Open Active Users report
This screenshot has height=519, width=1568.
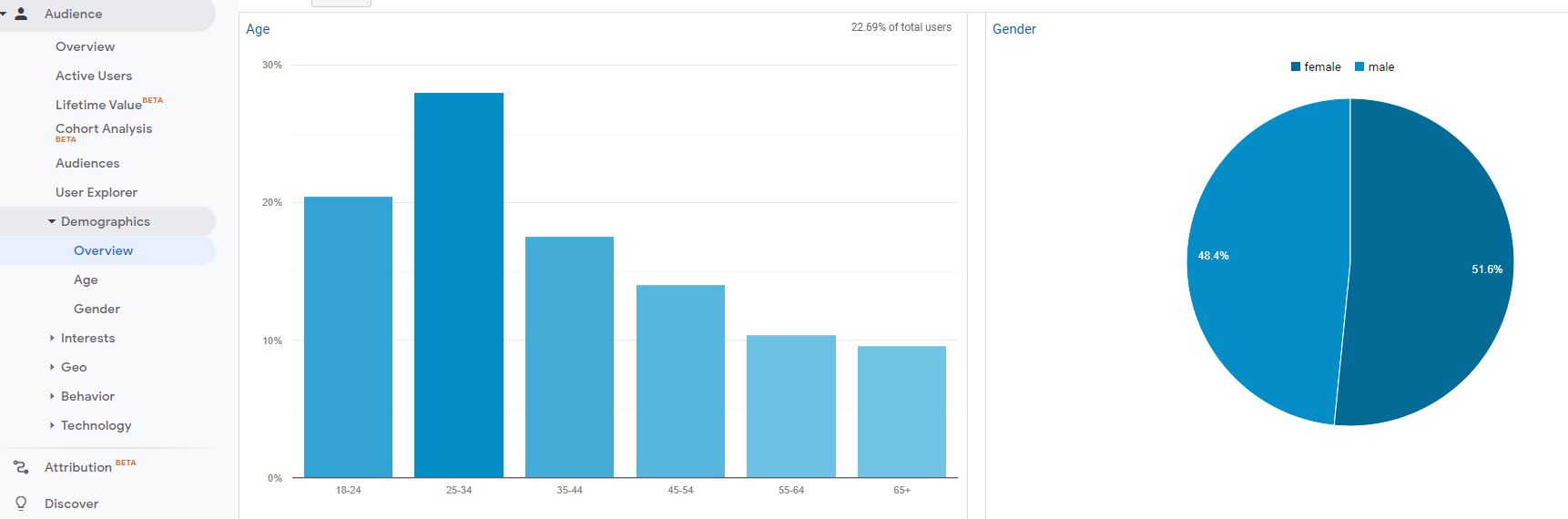(x=94, y=76)
